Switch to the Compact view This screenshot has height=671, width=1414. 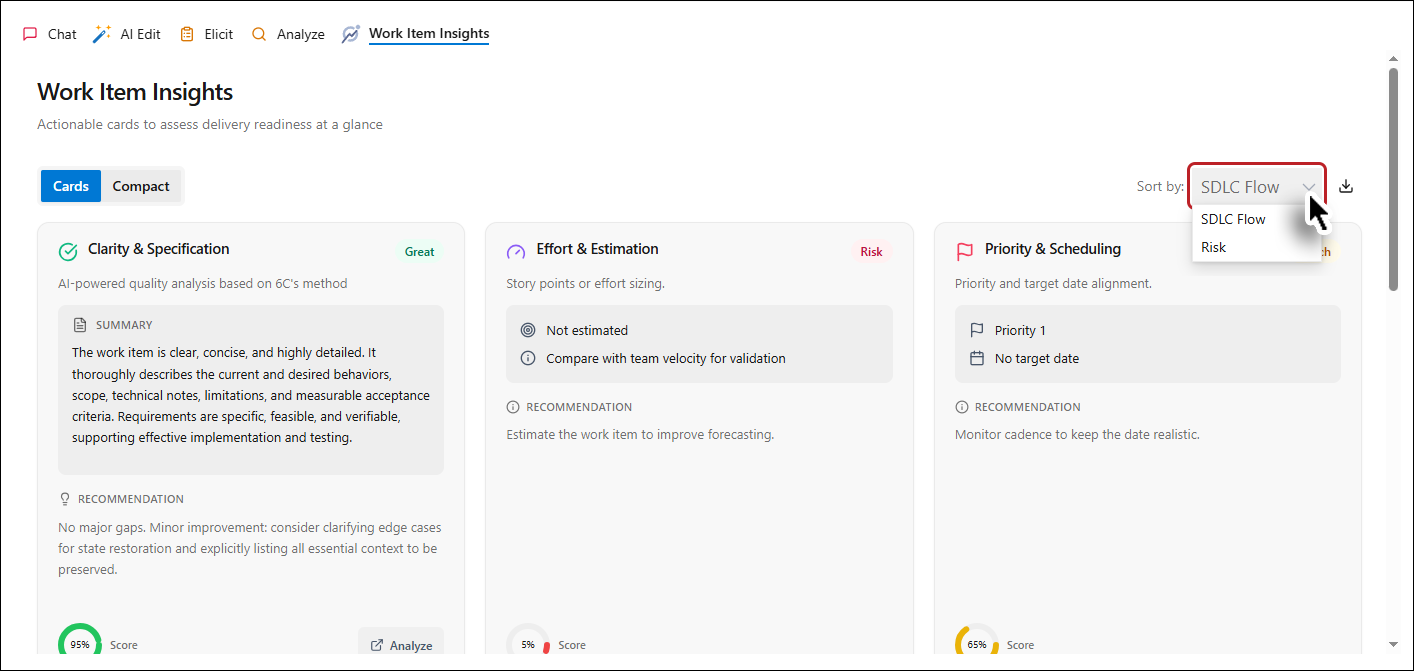coord(141,186)
